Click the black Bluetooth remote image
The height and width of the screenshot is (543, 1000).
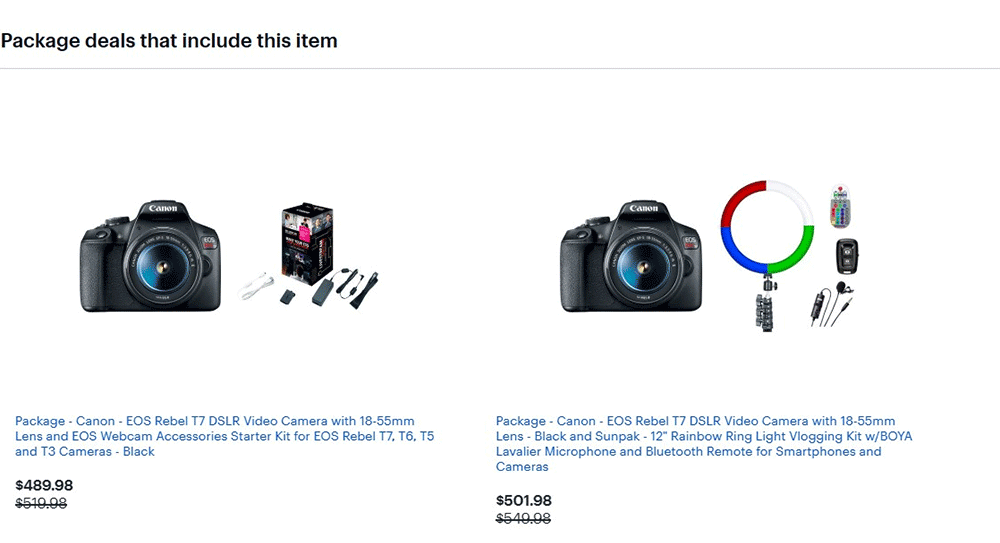pos(848,256)
